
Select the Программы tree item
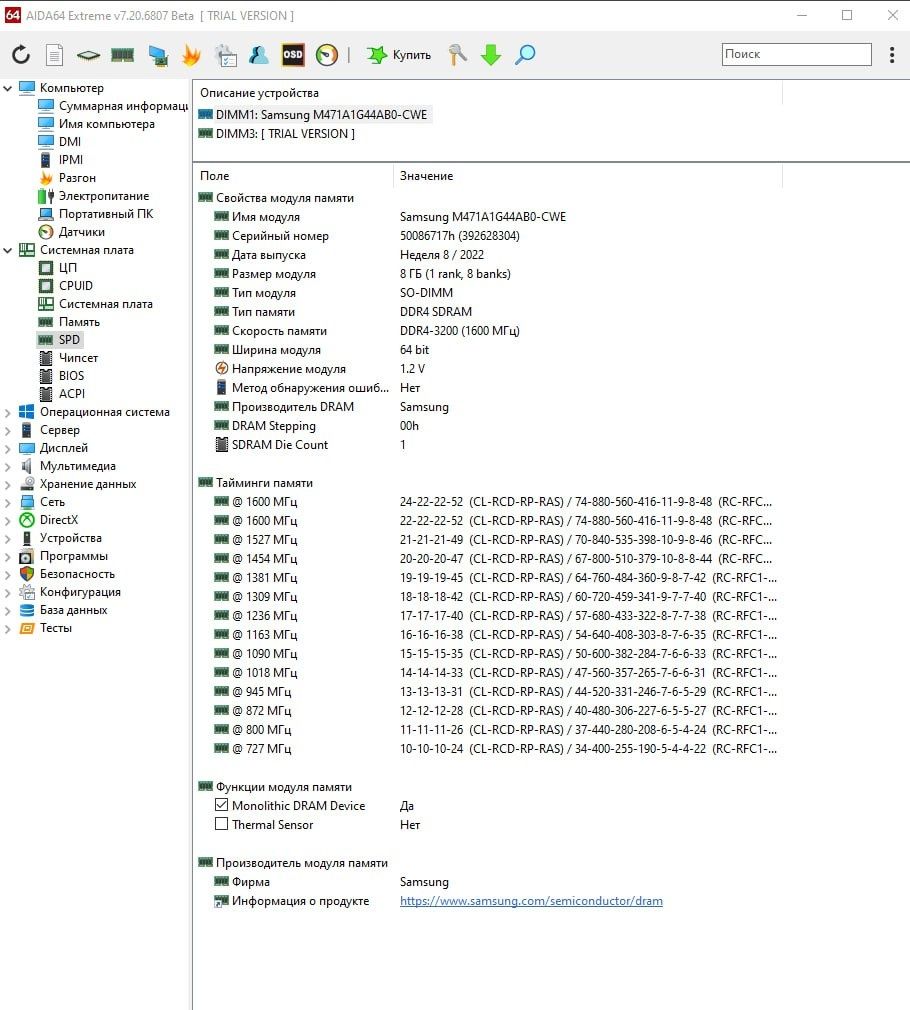(64, 556)
